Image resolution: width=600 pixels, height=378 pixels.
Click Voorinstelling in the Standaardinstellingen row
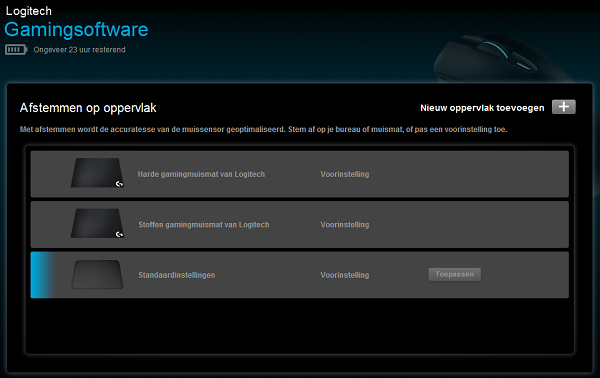pyautogui.click(x=345, y=275)
